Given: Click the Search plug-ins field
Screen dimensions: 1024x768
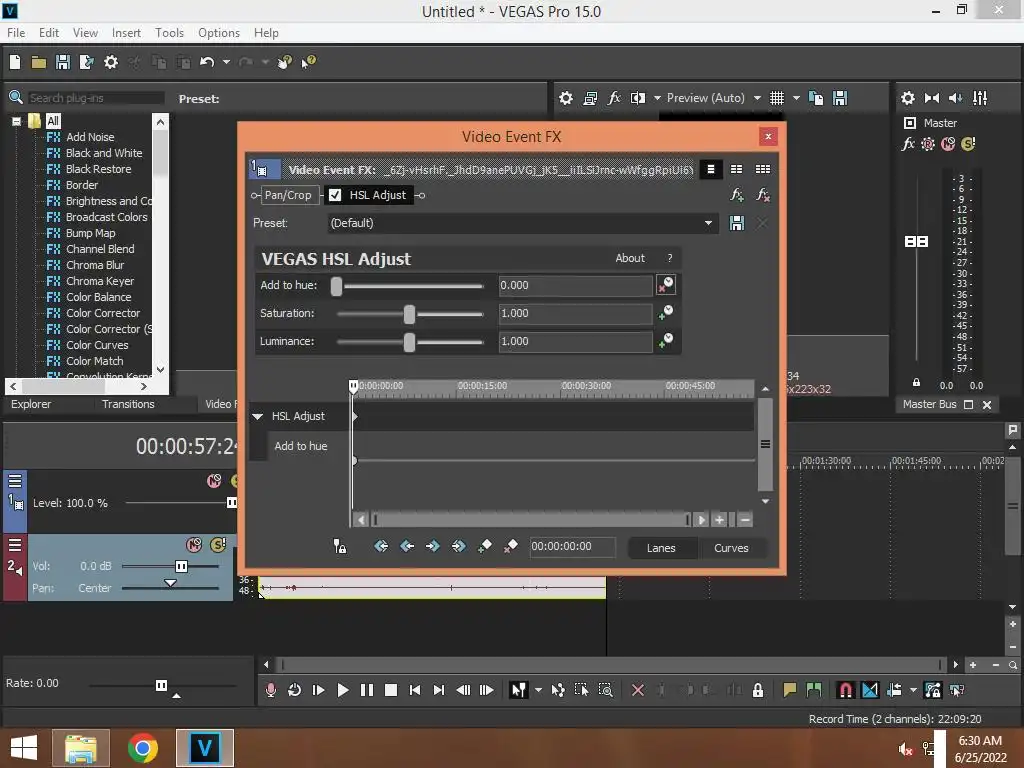Looking at the screenshot, I should tap(95, 98).
